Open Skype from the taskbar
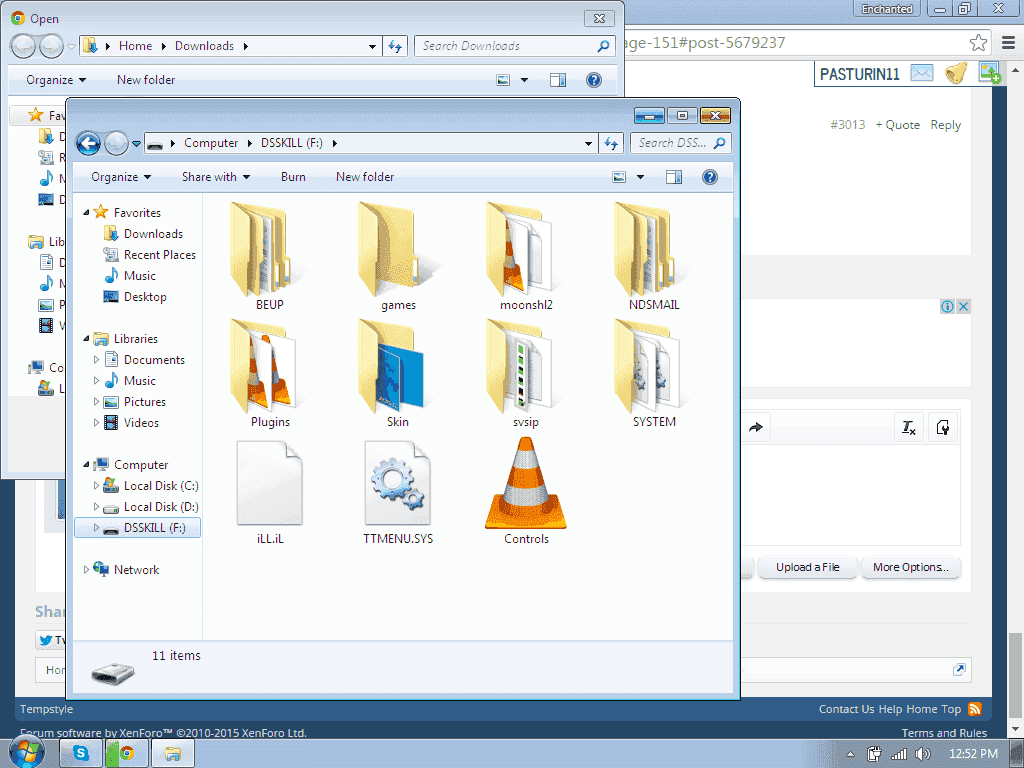Screen dimensions: 1024x768 point(80,753)
